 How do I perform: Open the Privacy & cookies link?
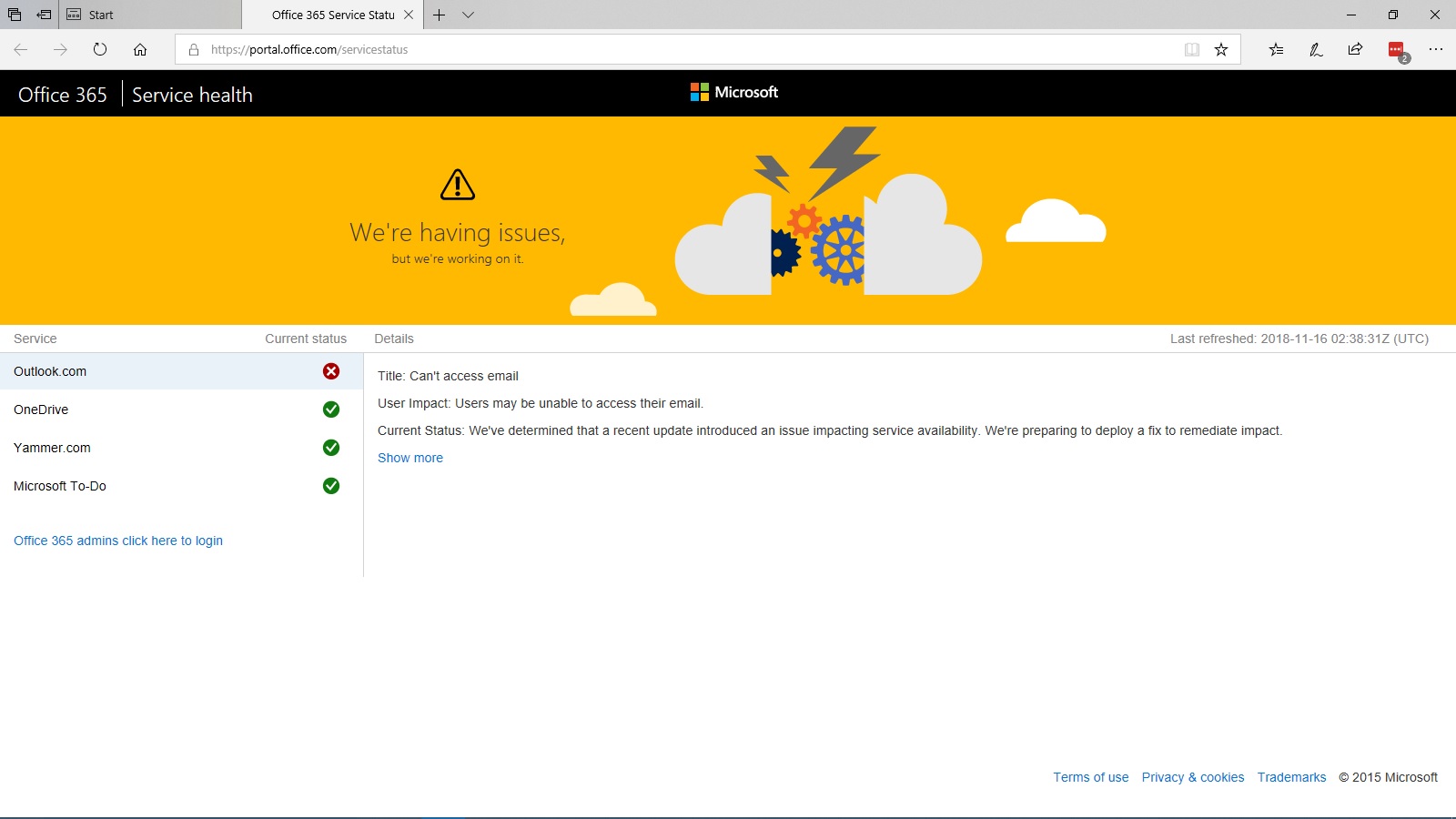tap(1193, 777)
